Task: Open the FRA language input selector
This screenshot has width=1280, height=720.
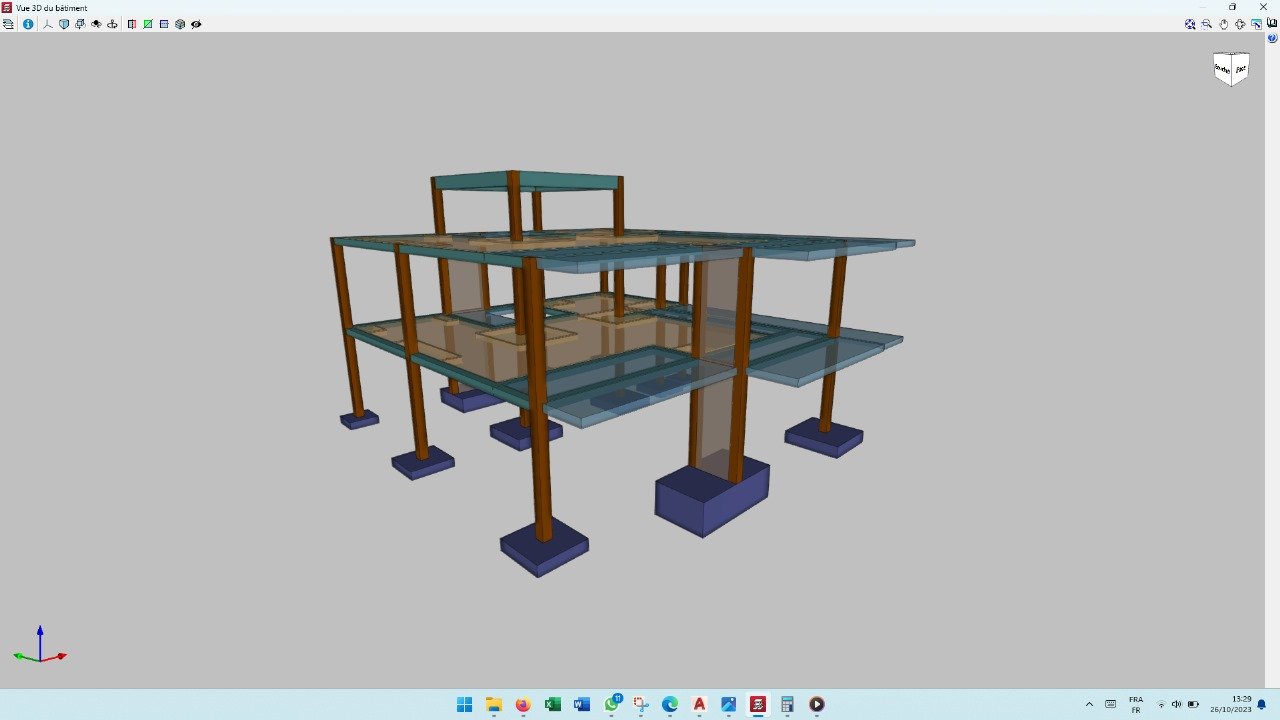Action: pos(1136,704)
